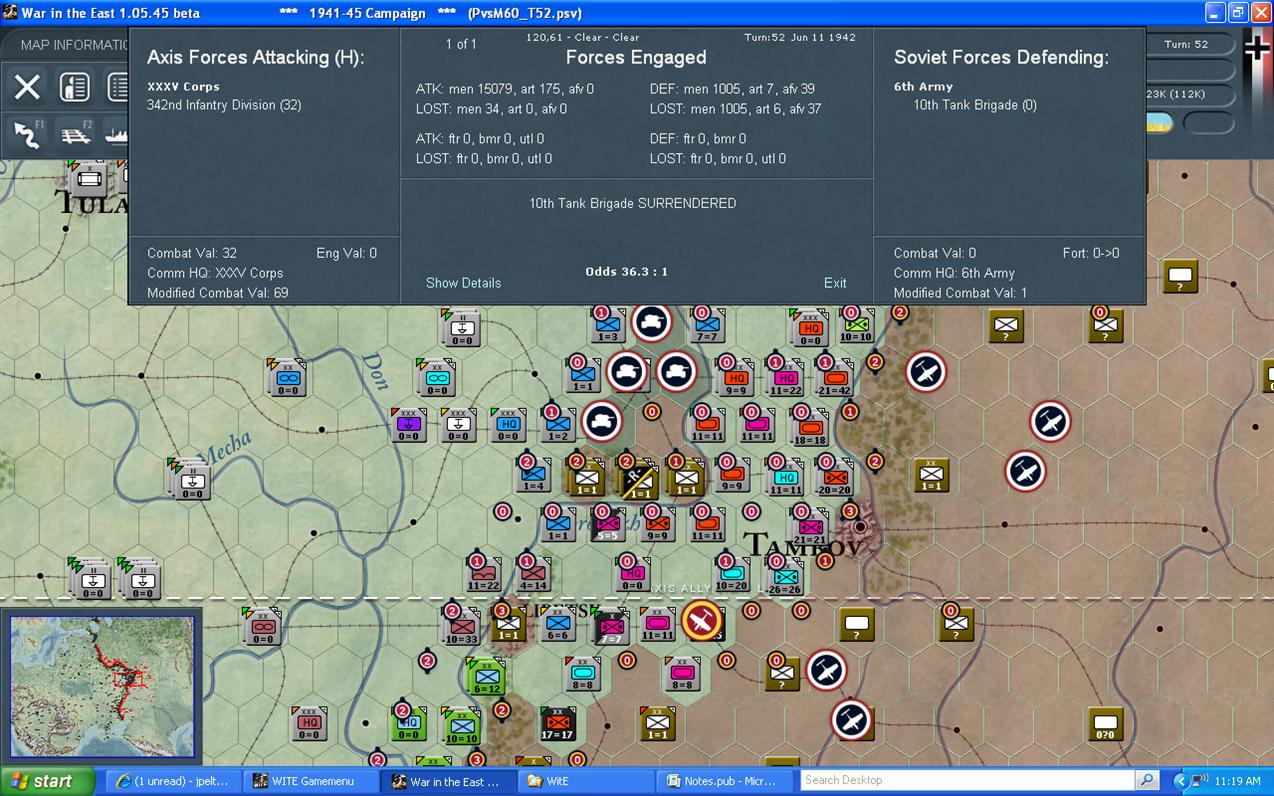Switch to WITE Gamemenu taskbar window
Screen dimensions: 1274x796
311,781
